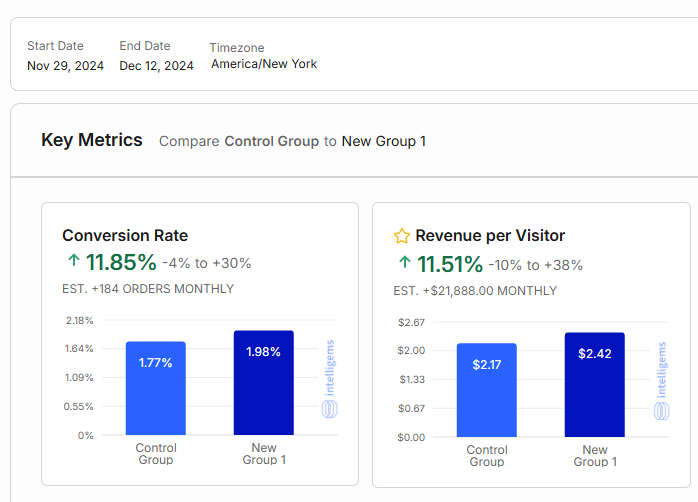Click the Start Date value Nov 29, 2024

pos(65,66)
